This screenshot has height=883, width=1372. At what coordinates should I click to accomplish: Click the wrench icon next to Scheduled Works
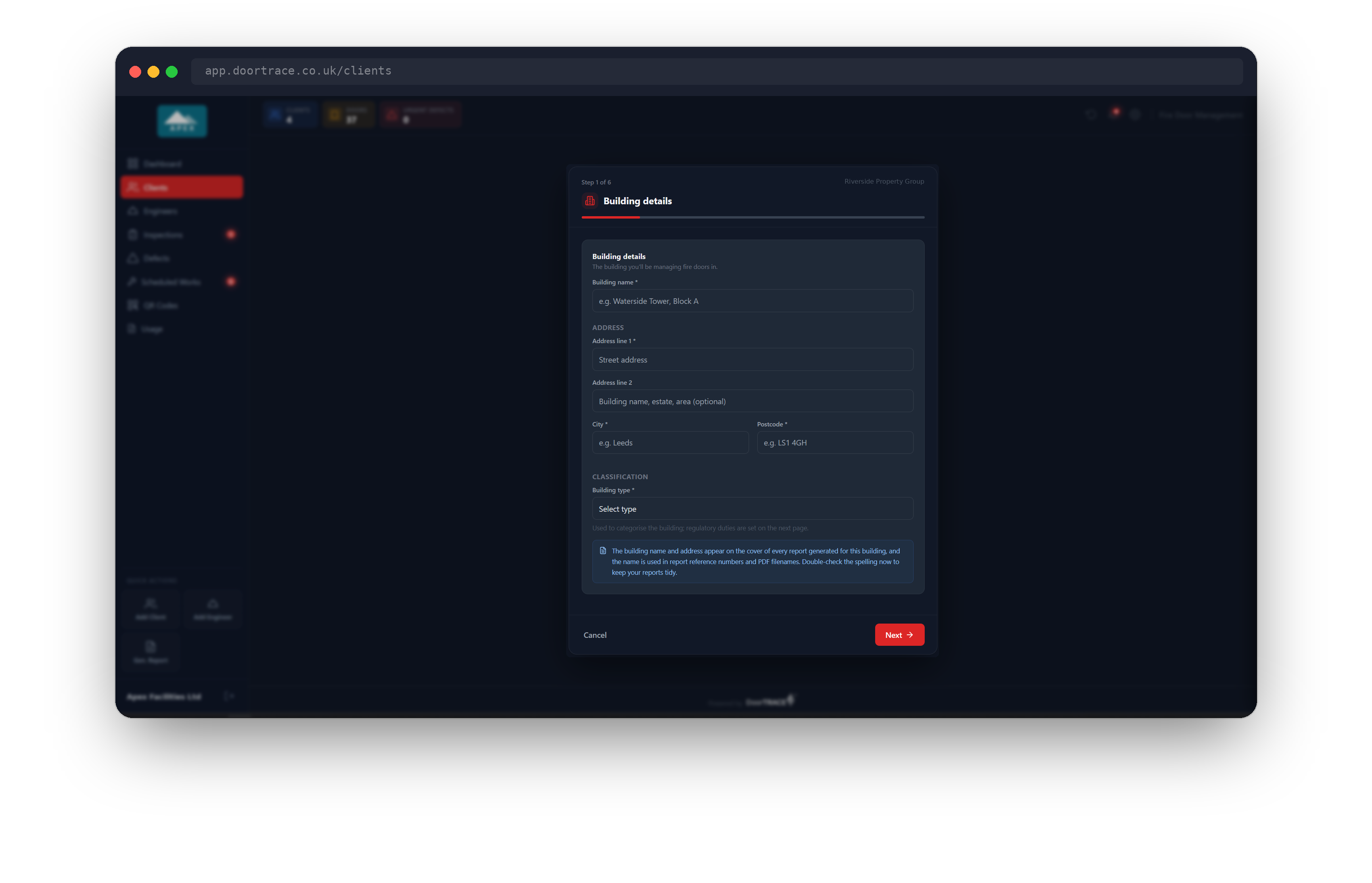(x=132, y=282)
